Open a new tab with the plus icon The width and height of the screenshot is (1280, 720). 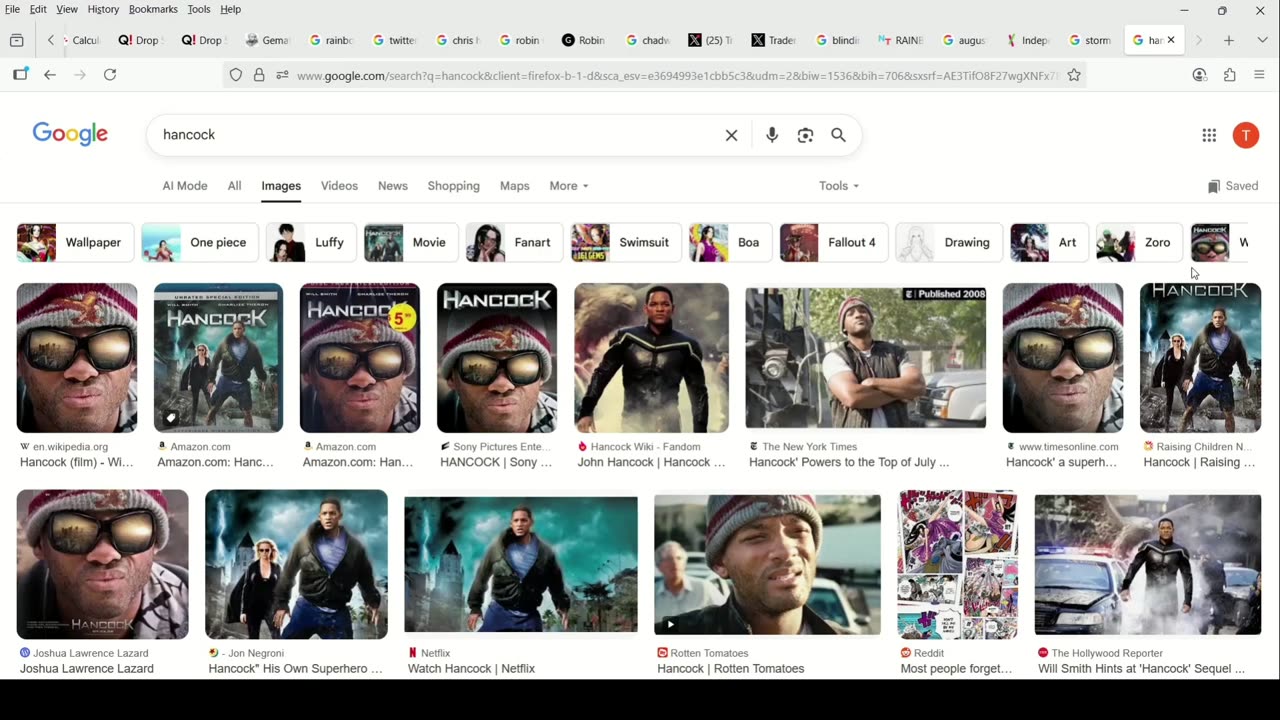click(x=1229, y=40)
